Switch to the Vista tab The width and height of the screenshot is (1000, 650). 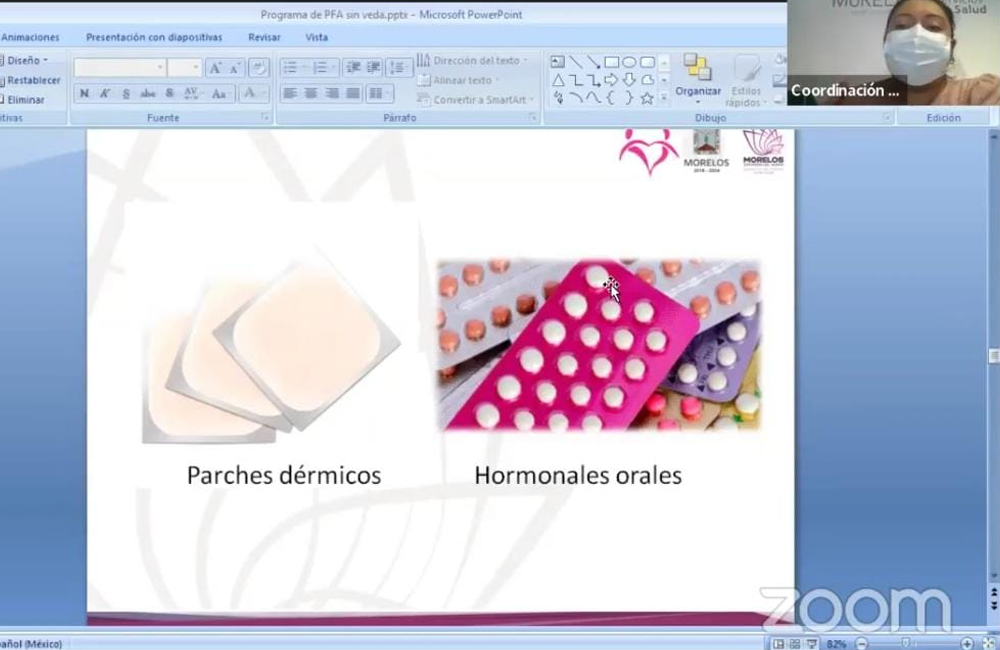(x=316, y=38)
